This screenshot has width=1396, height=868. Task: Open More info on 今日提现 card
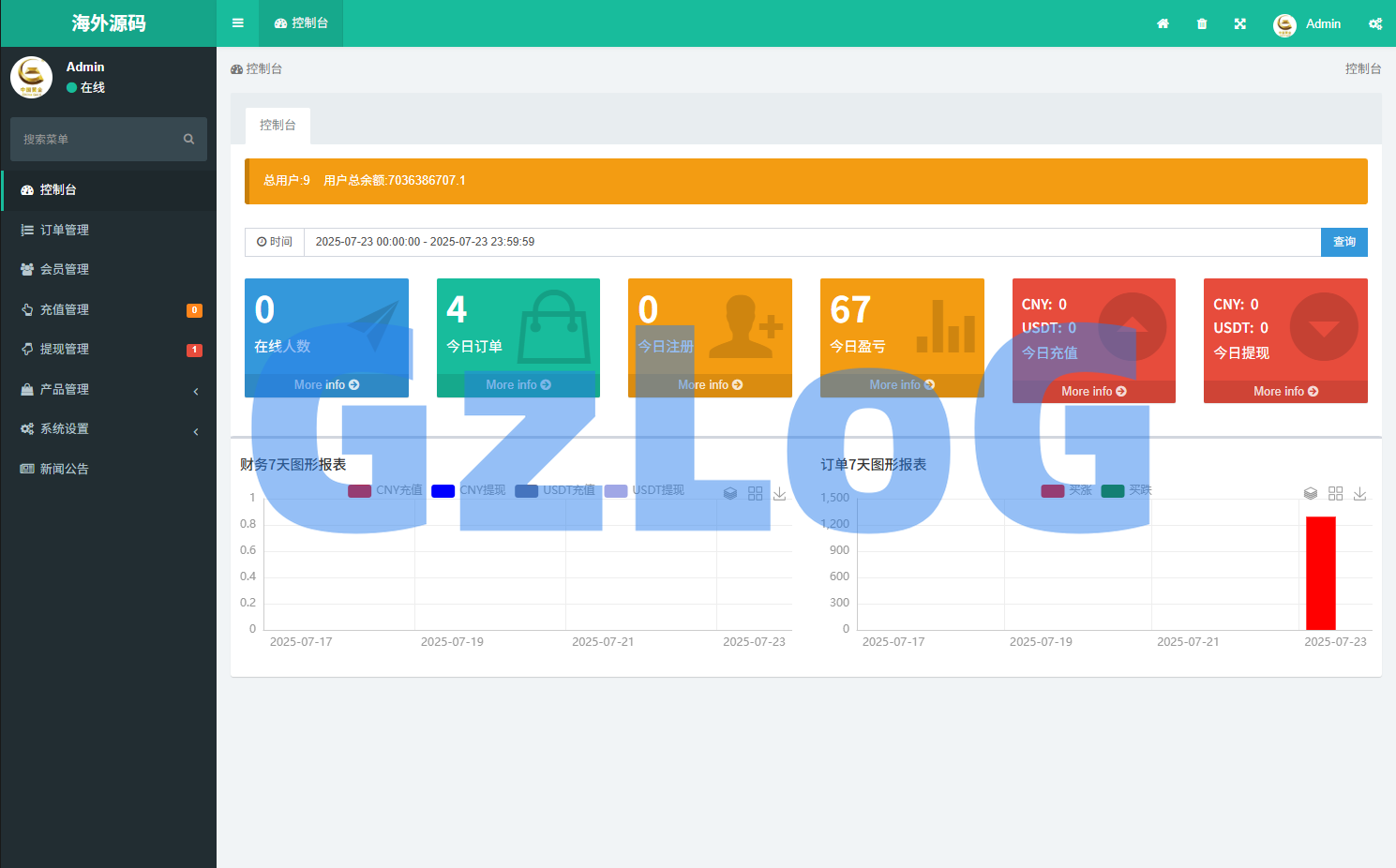(x=1285, y=392)
